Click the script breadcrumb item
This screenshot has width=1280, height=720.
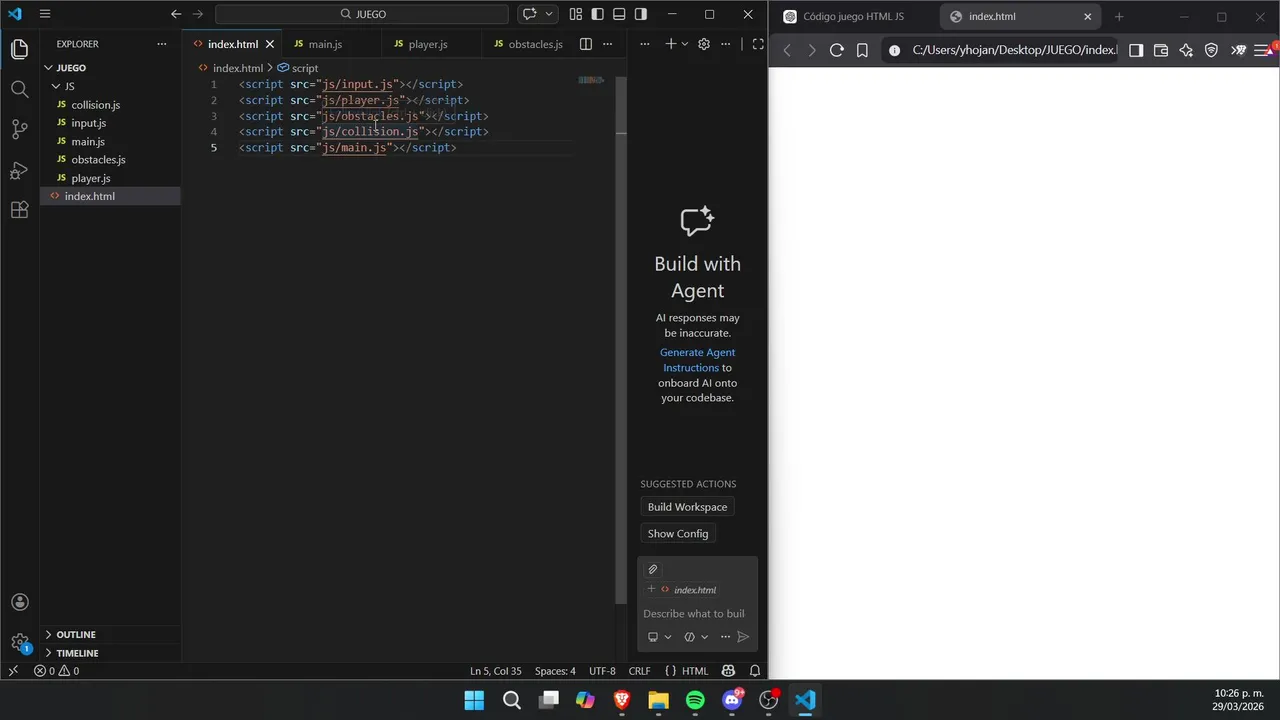point(305,68)
